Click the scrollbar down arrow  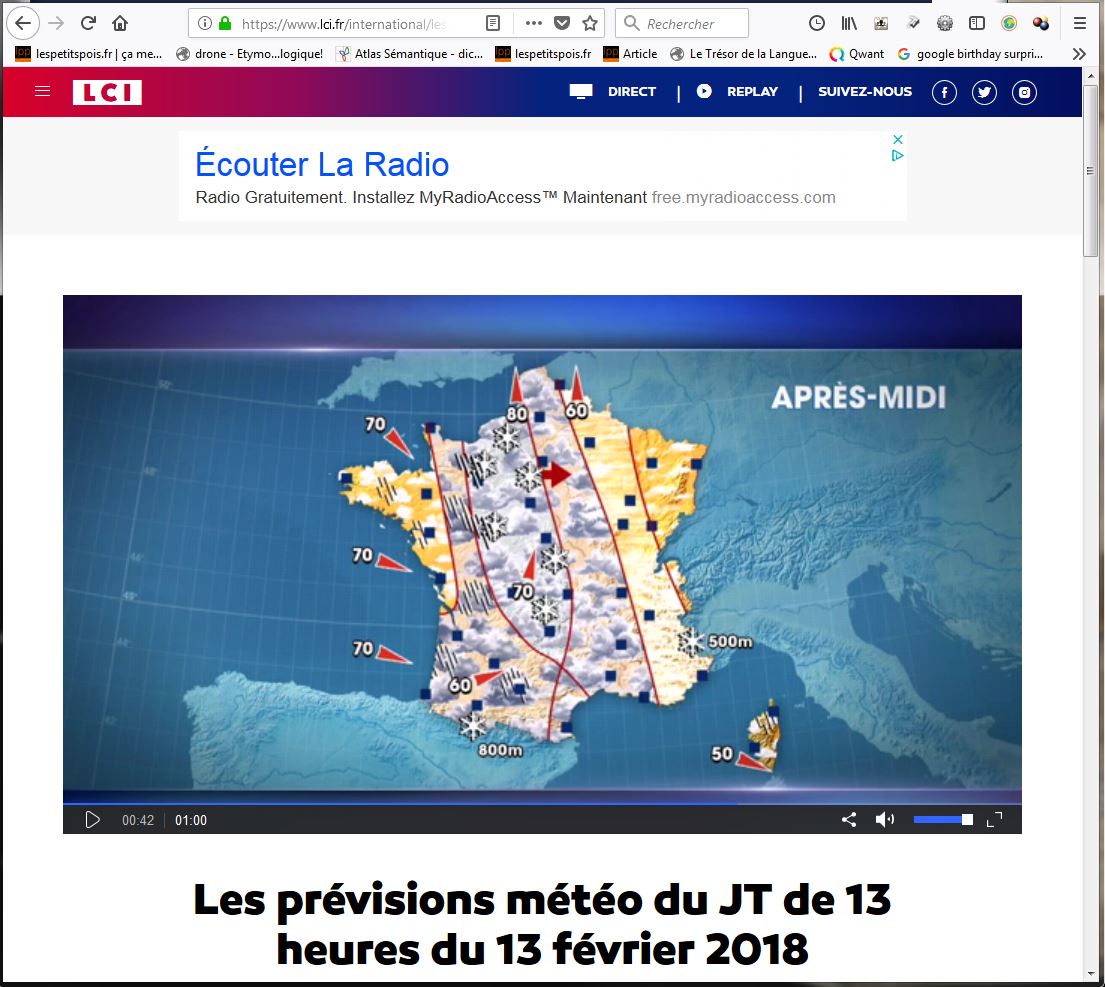pyautogui.click(x=1090, y=974)
